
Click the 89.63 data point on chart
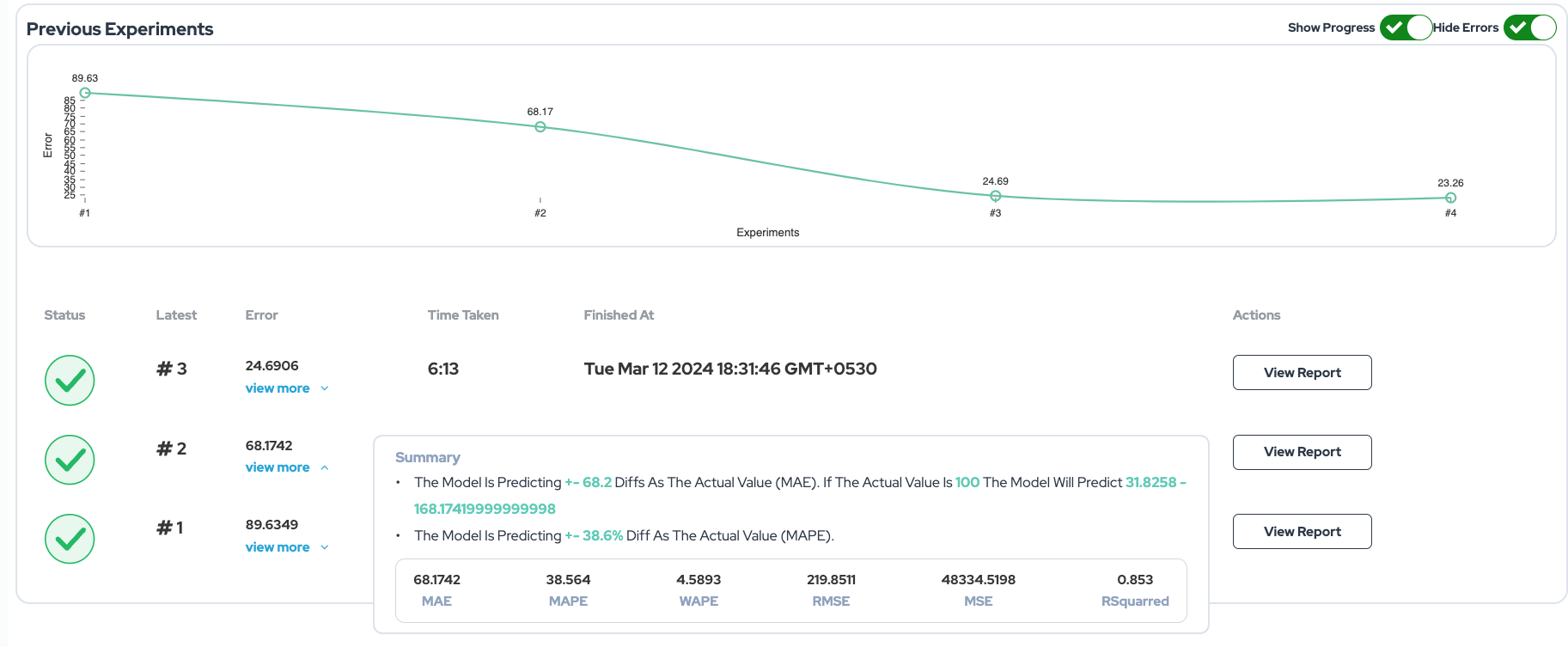(85, 93)
